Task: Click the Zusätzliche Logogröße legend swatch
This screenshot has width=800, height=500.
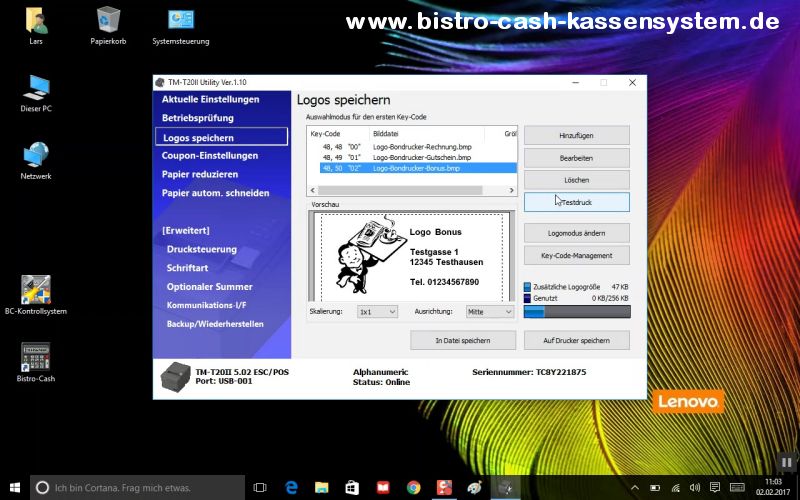Action: pyautogui.click(x=528, y=287)
